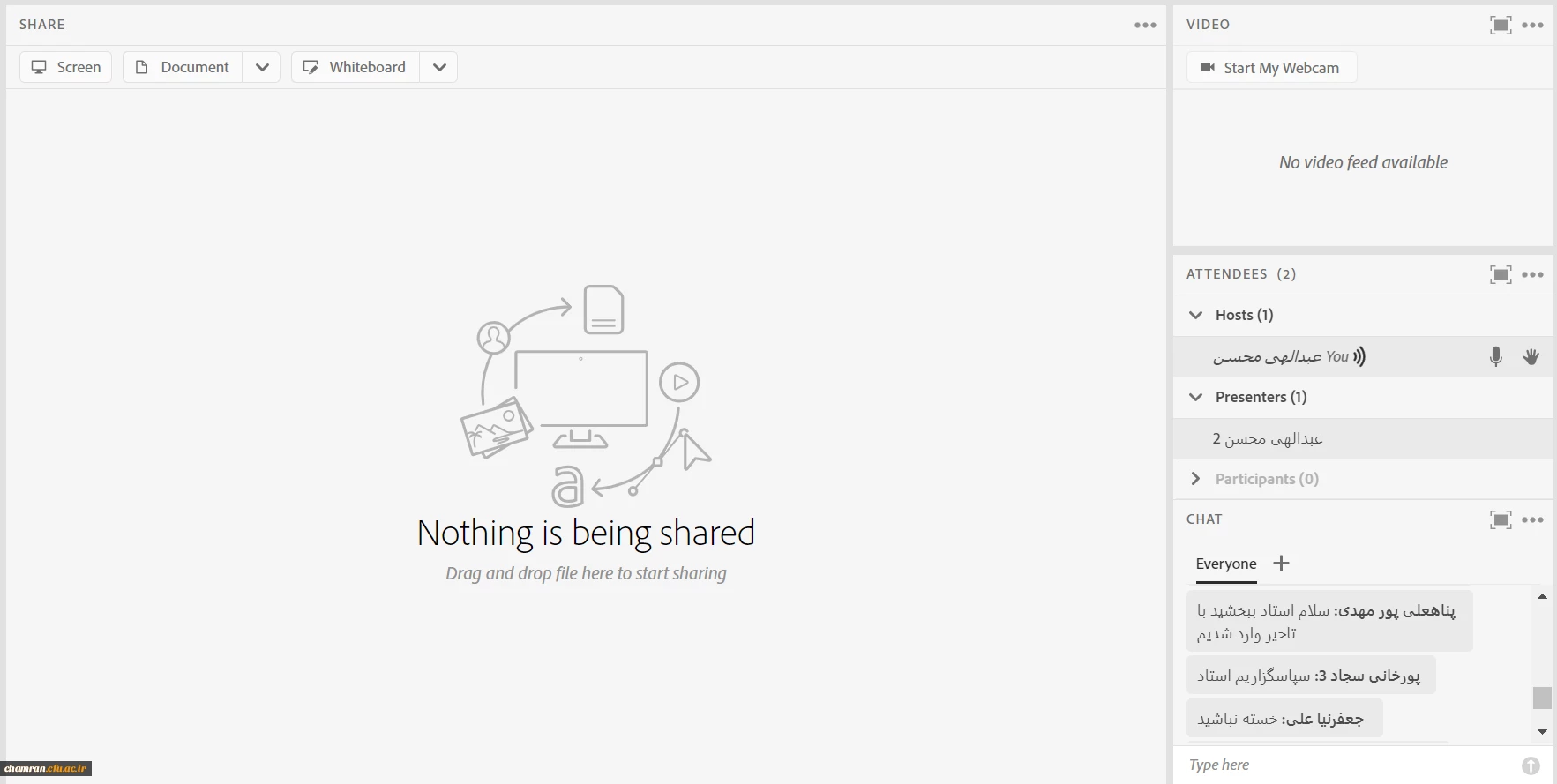1557x784 pixels.
Task: Open the Video pod options menu
Action: point(1533,25)
